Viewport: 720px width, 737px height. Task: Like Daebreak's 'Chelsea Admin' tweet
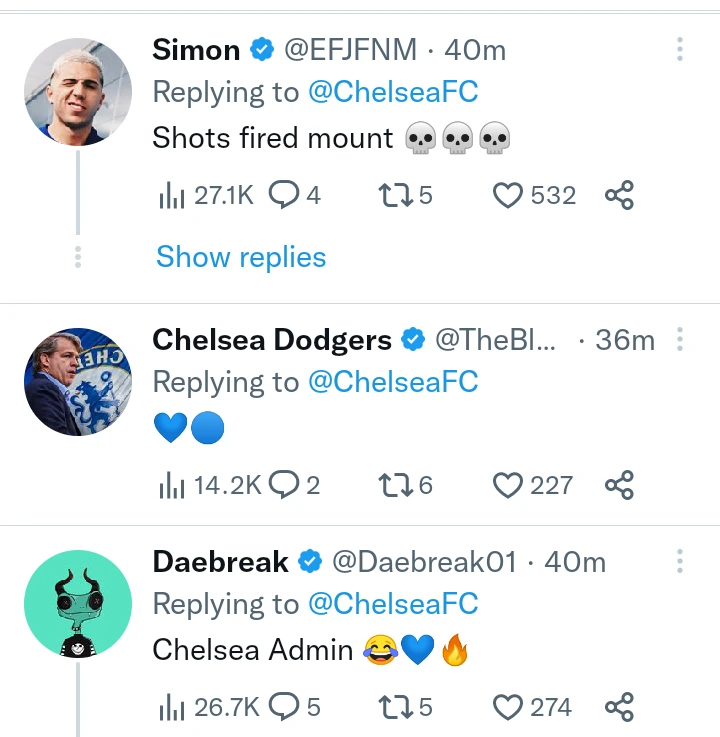509,708
